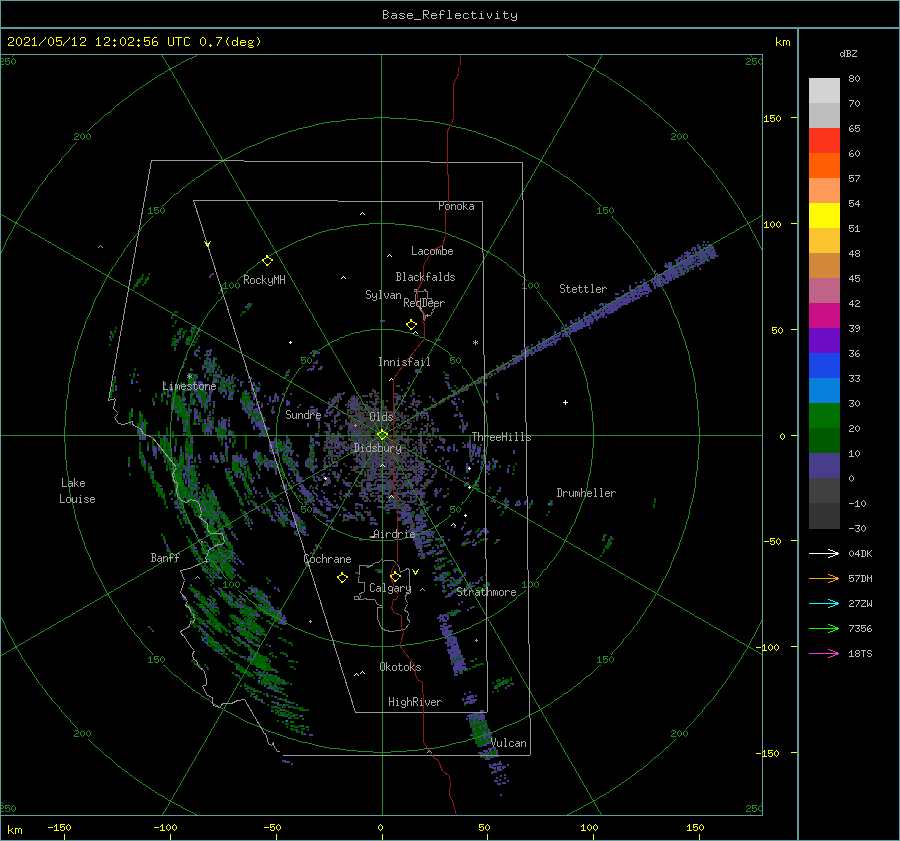The height and width of the screenshot is (841, 900).
Task: Click the Olds city label
Action: click(381, 416)
